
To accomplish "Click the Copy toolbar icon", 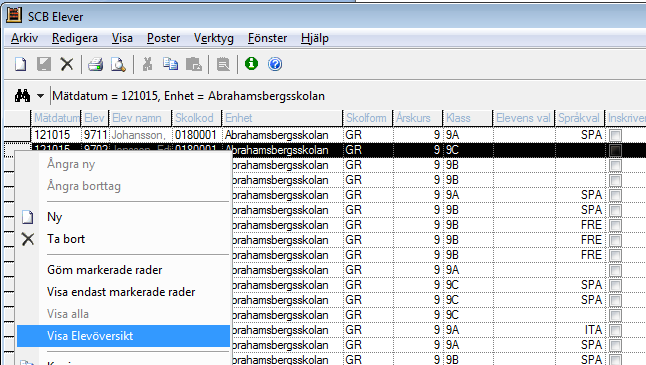I will (x=170, y=64).
